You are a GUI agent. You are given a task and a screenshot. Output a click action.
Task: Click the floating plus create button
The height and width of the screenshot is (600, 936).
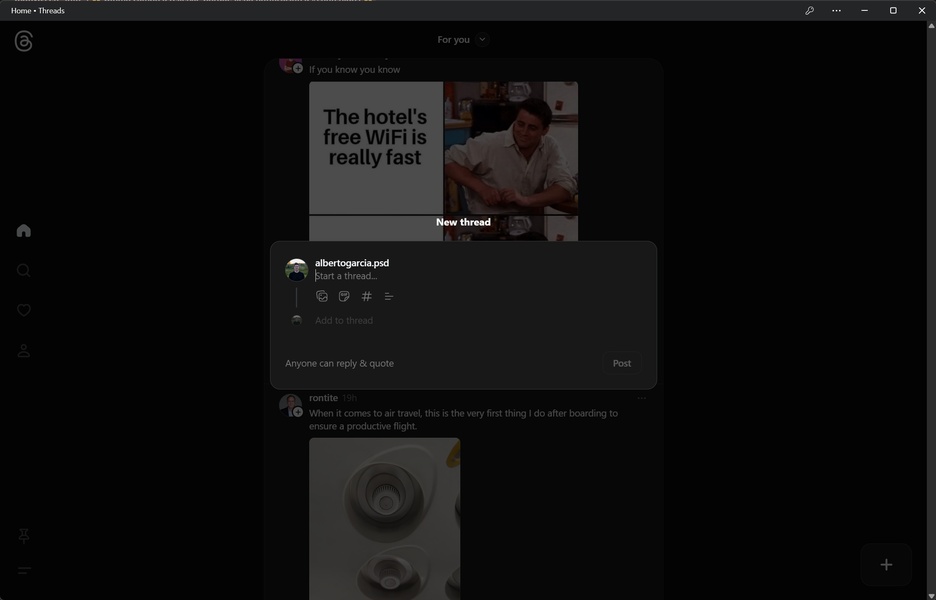(886, 564)
